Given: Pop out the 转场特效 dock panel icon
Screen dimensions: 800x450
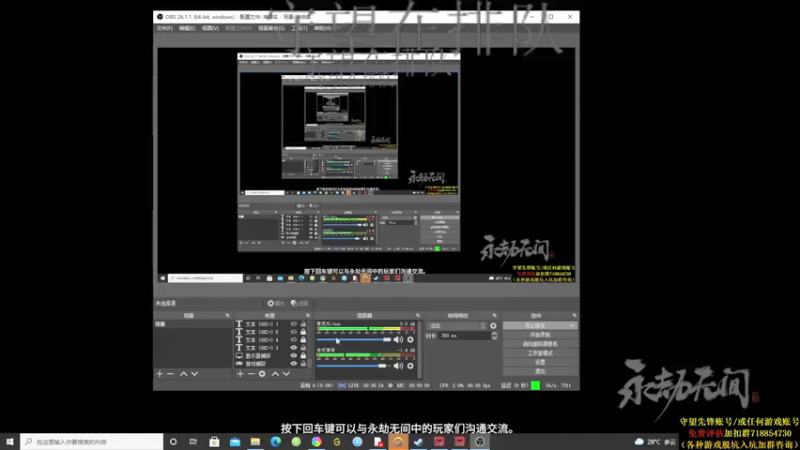Looking at the screenshot, I should pos(494,316).
